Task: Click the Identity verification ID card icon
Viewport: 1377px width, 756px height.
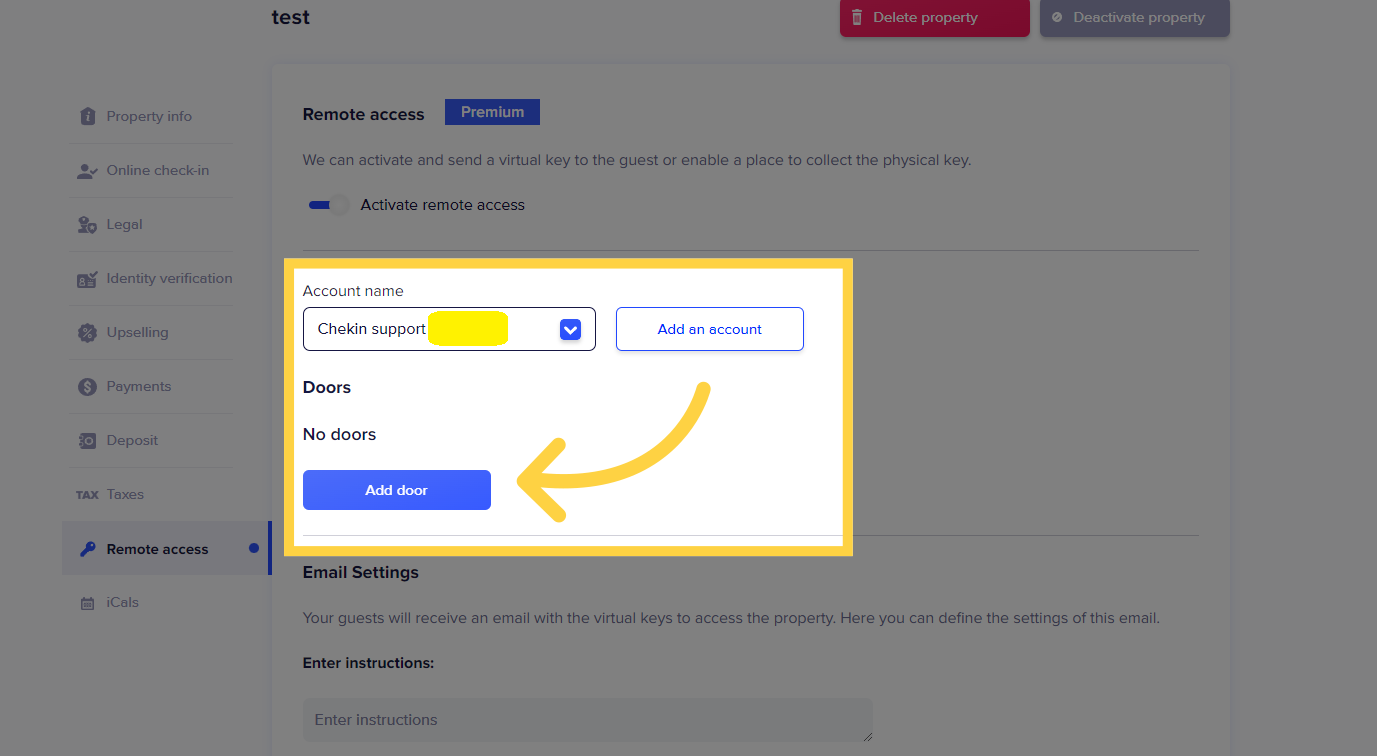Action: (87, 279)
